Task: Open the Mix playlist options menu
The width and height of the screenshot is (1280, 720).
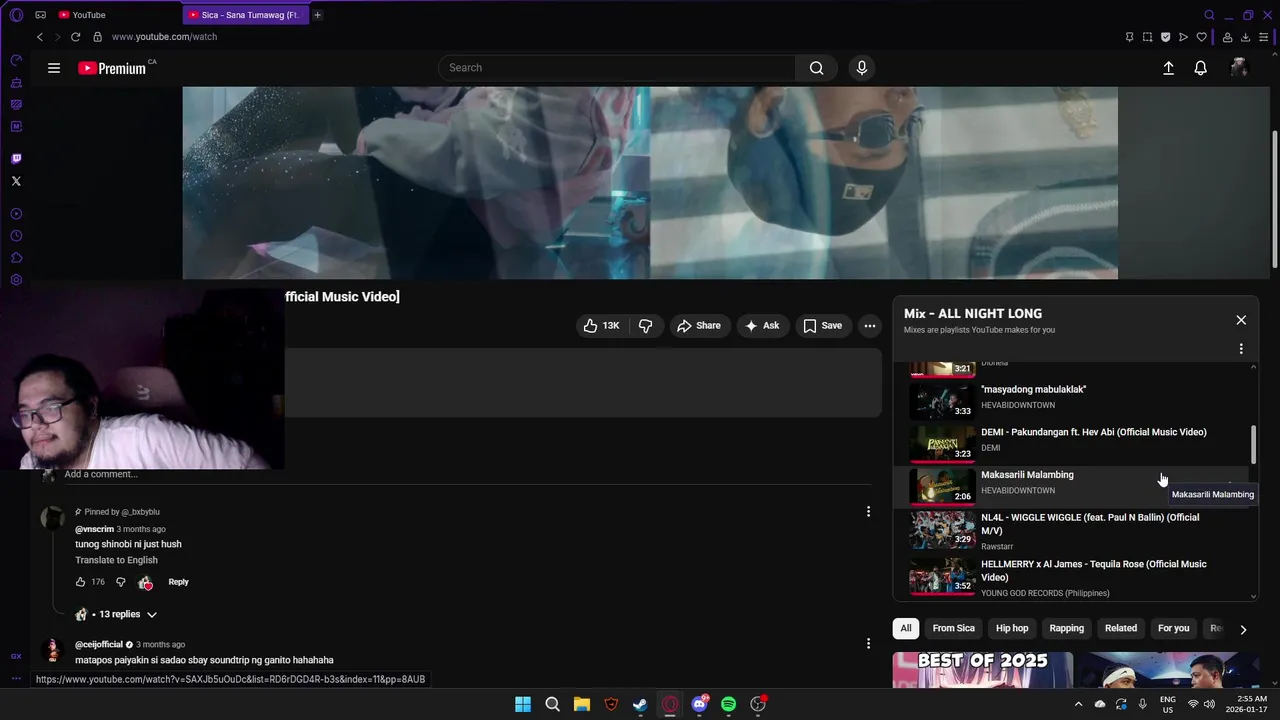Action: tap(1241, 349)
